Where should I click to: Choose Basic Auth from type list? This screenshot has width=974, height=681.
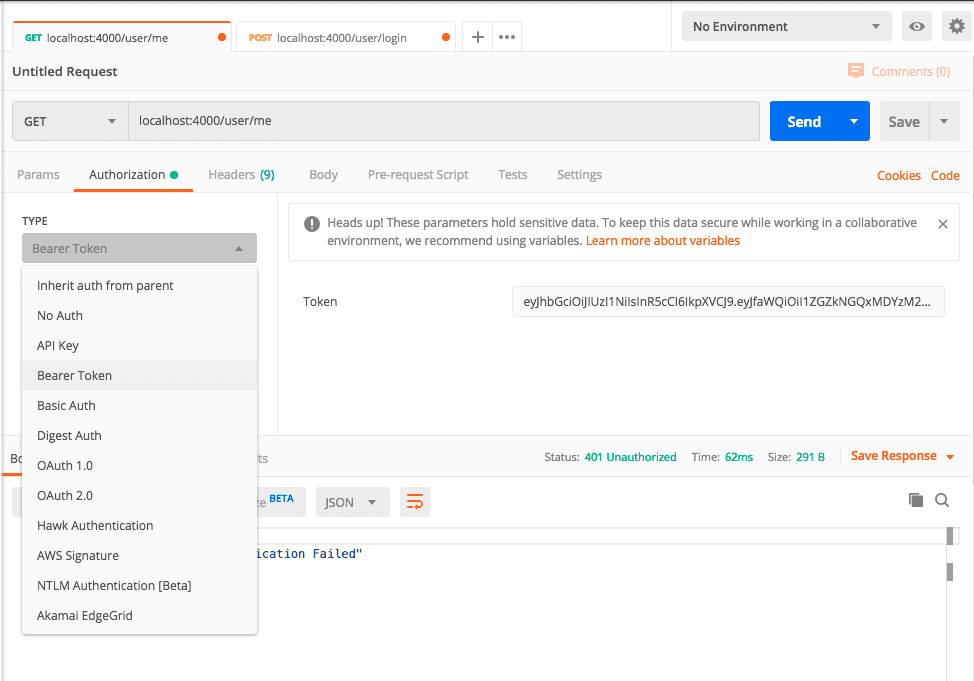66,405
